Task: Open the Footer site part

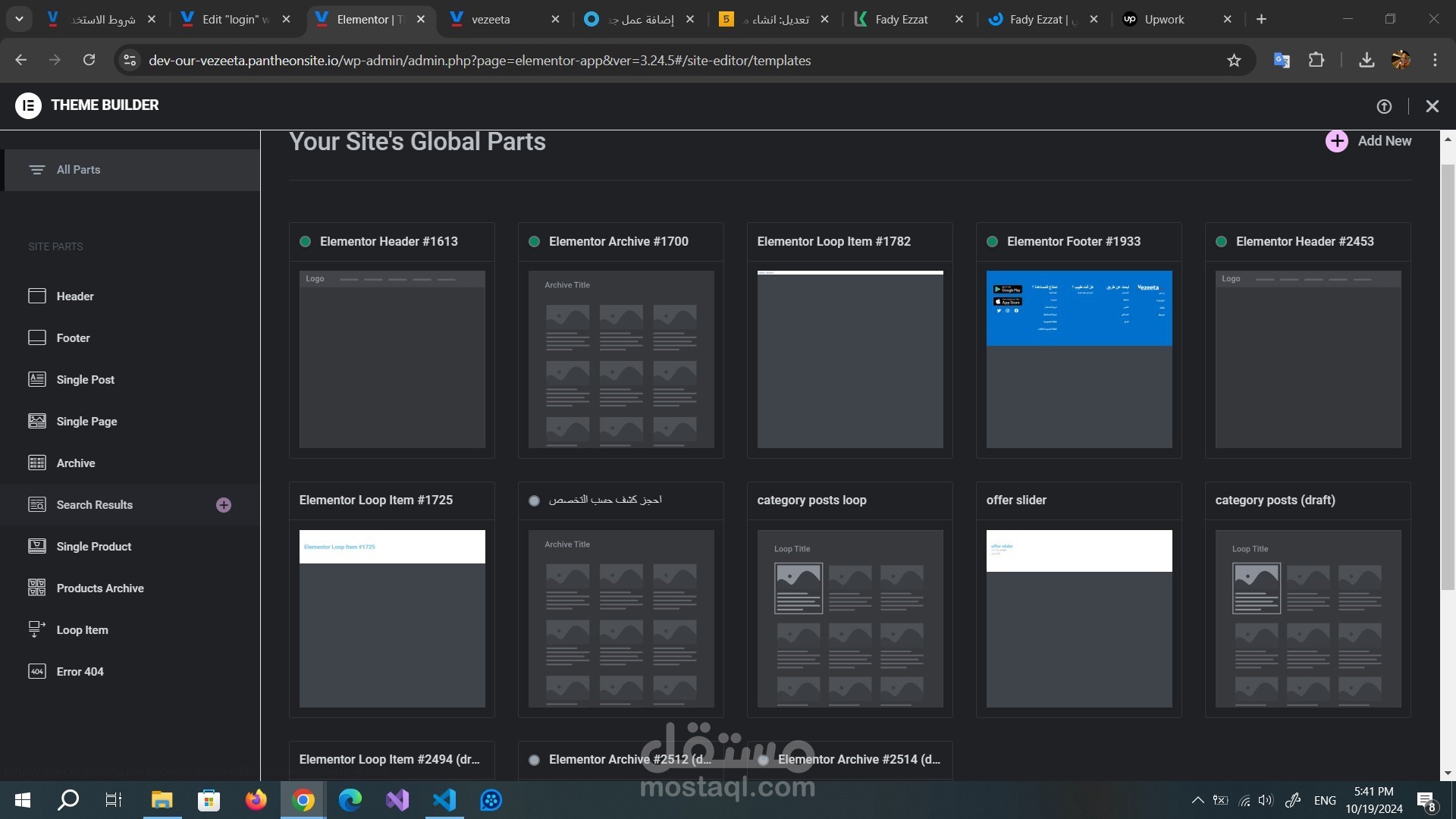Action: click(73, 338)
